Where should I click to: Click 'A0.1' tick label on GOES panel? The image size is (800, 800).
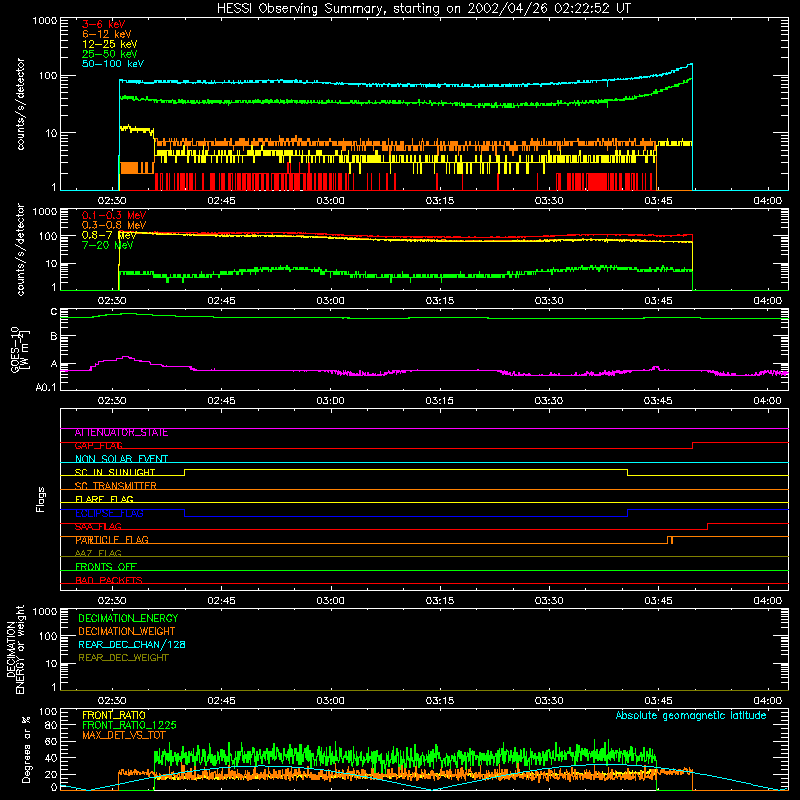tap(46, 388)
